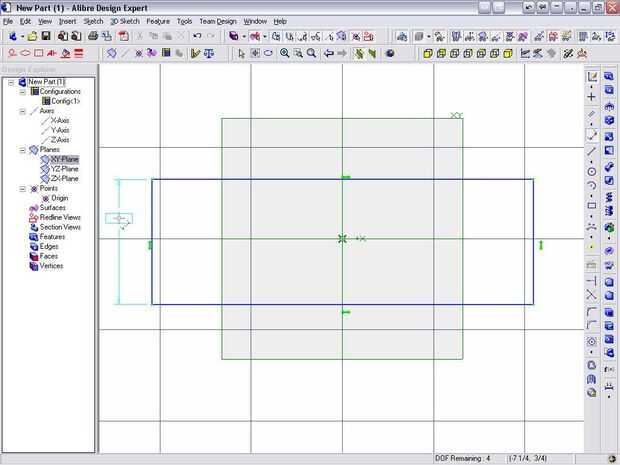Select the Features tree item
The height and width of the screenshot is (465, 620).
tap(52, 237)
